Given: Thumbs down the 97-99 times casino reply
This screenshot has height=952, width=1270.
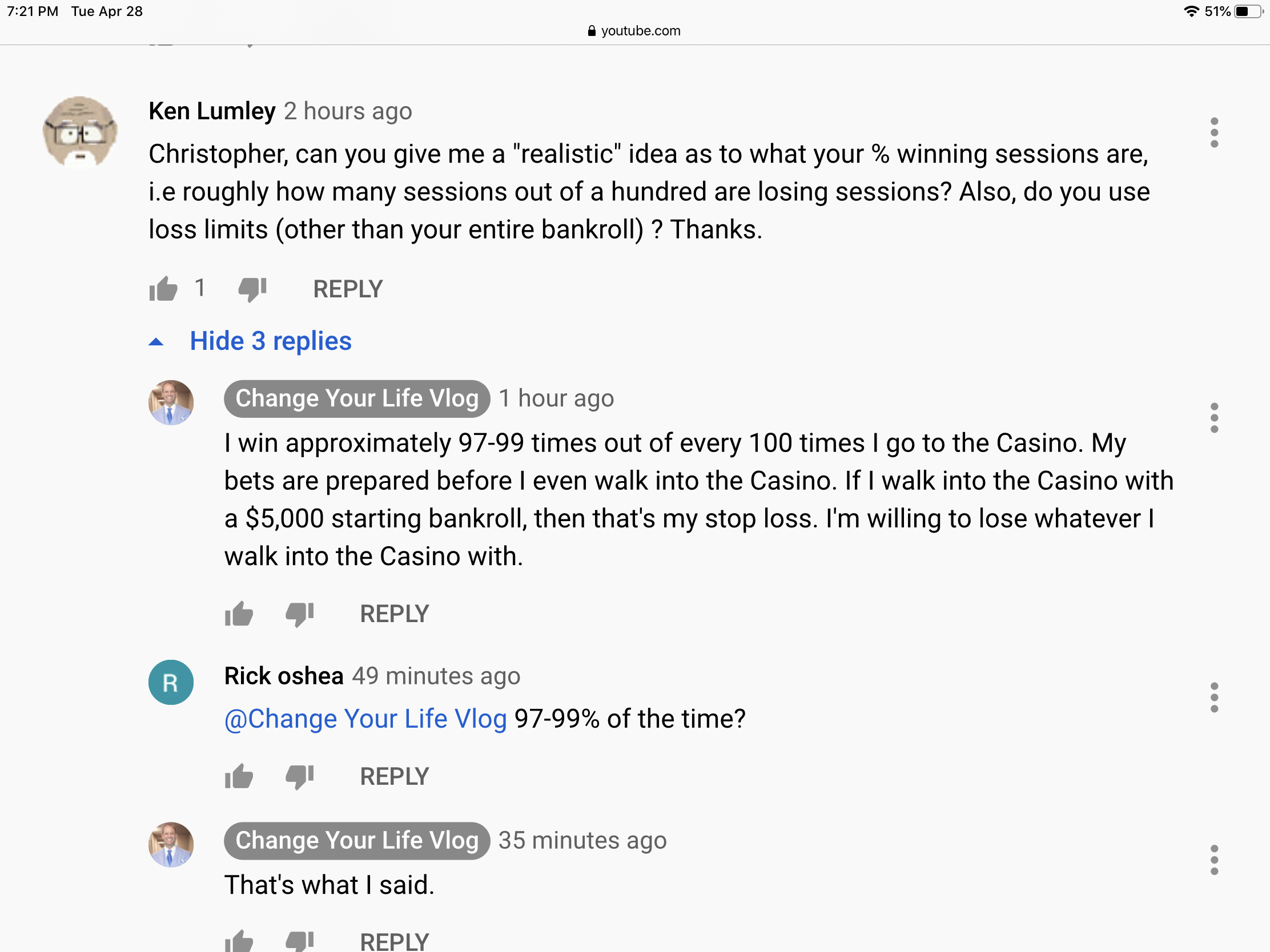Looking at the screenshot, I should 300,615.
